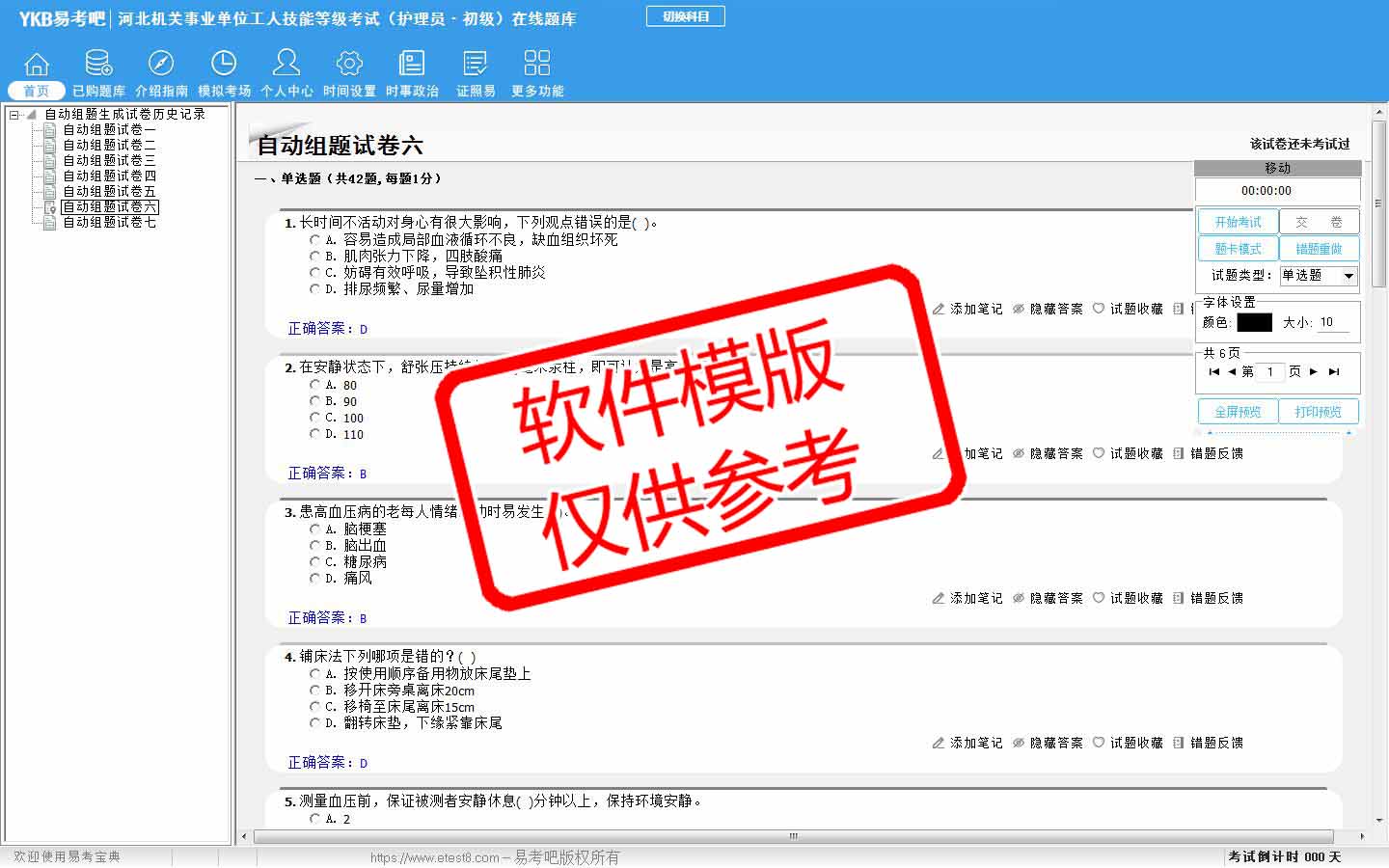The image size is (1389, 868).
Task: Select option D 排尿频繁、尿量增加
Action: pyautogui.click(x=314, y=288)
